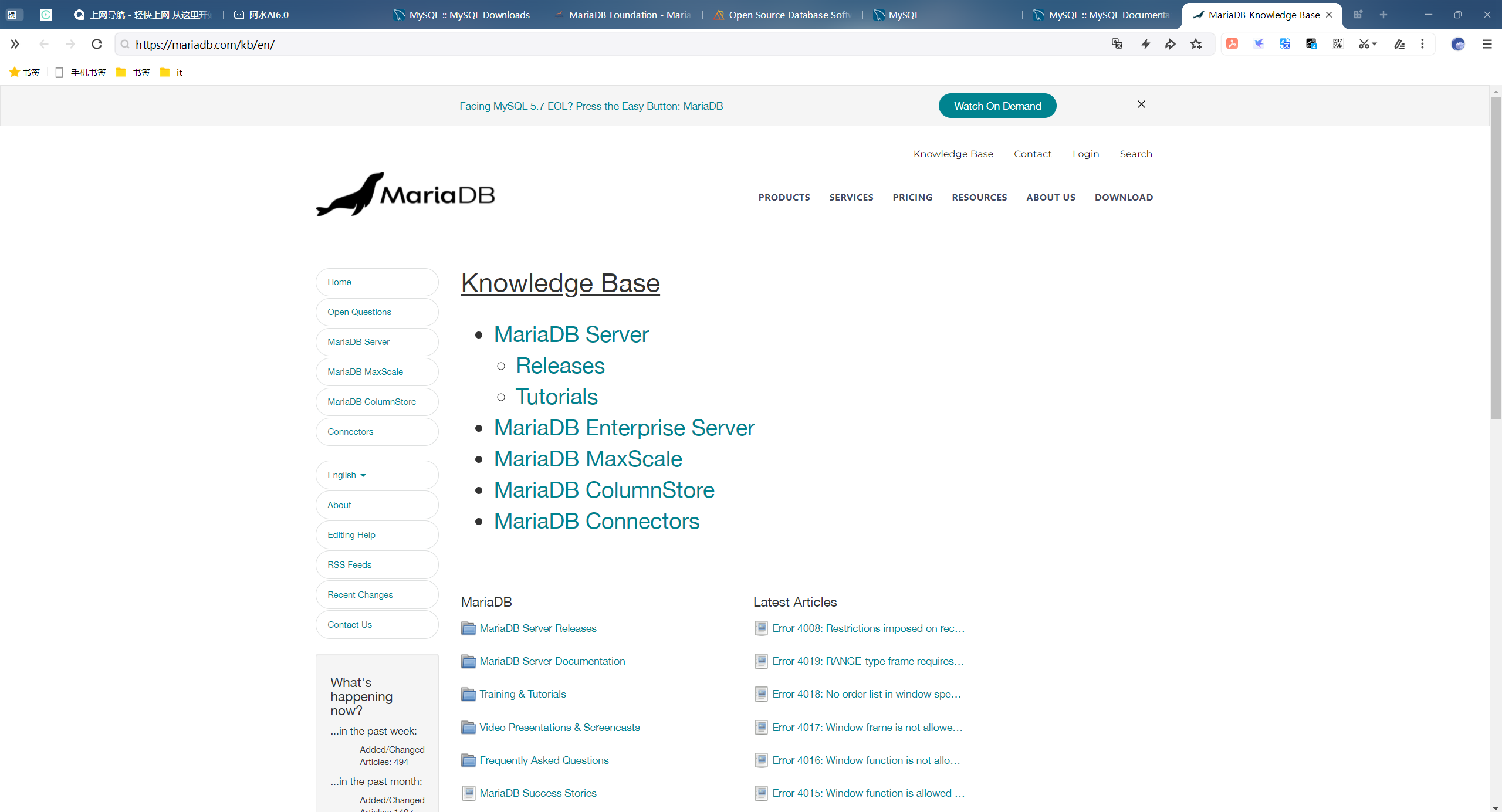Click the Tutorials sub-link
This screenshot has width=1502, height=812.
(x=557, y=397)
